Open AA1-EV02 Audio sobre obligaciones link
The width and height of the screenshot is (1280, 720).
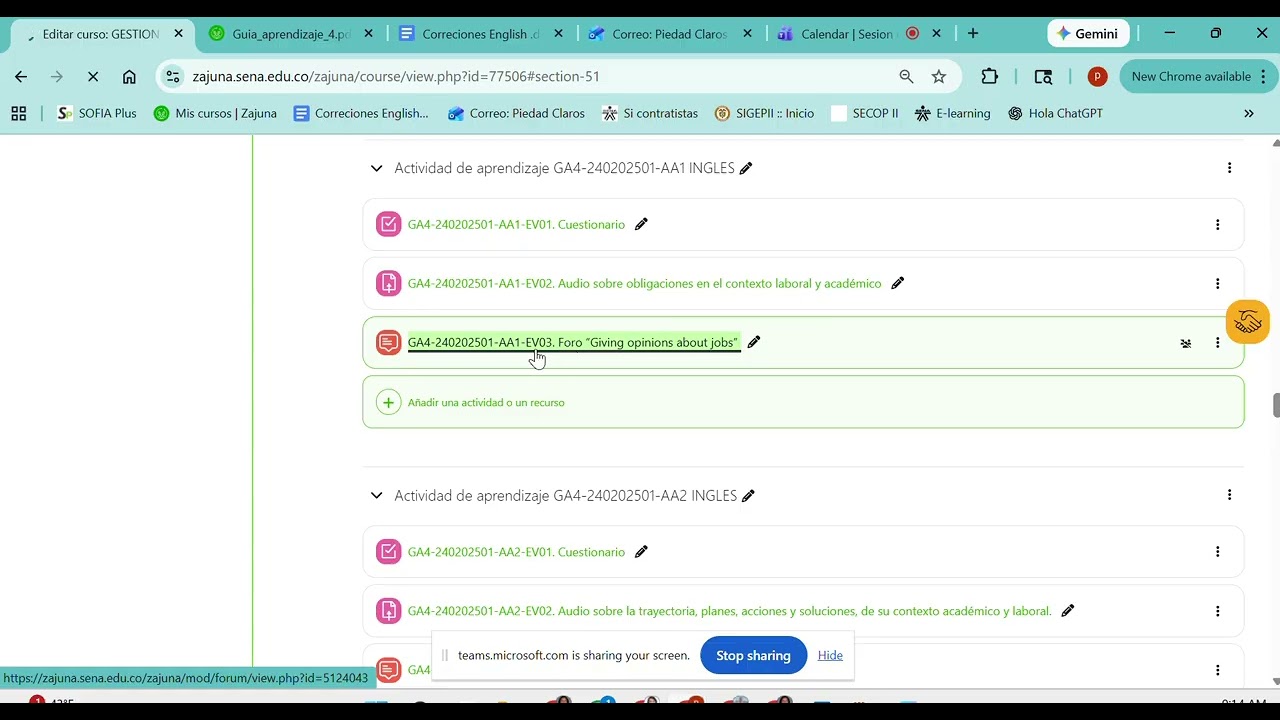click(x=644, y=283)
